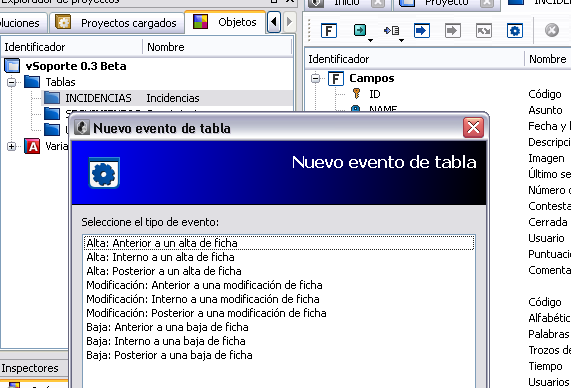571x388 pixels.
Task: Click the Objetos tab colored icon
Action: coord(200,22)
